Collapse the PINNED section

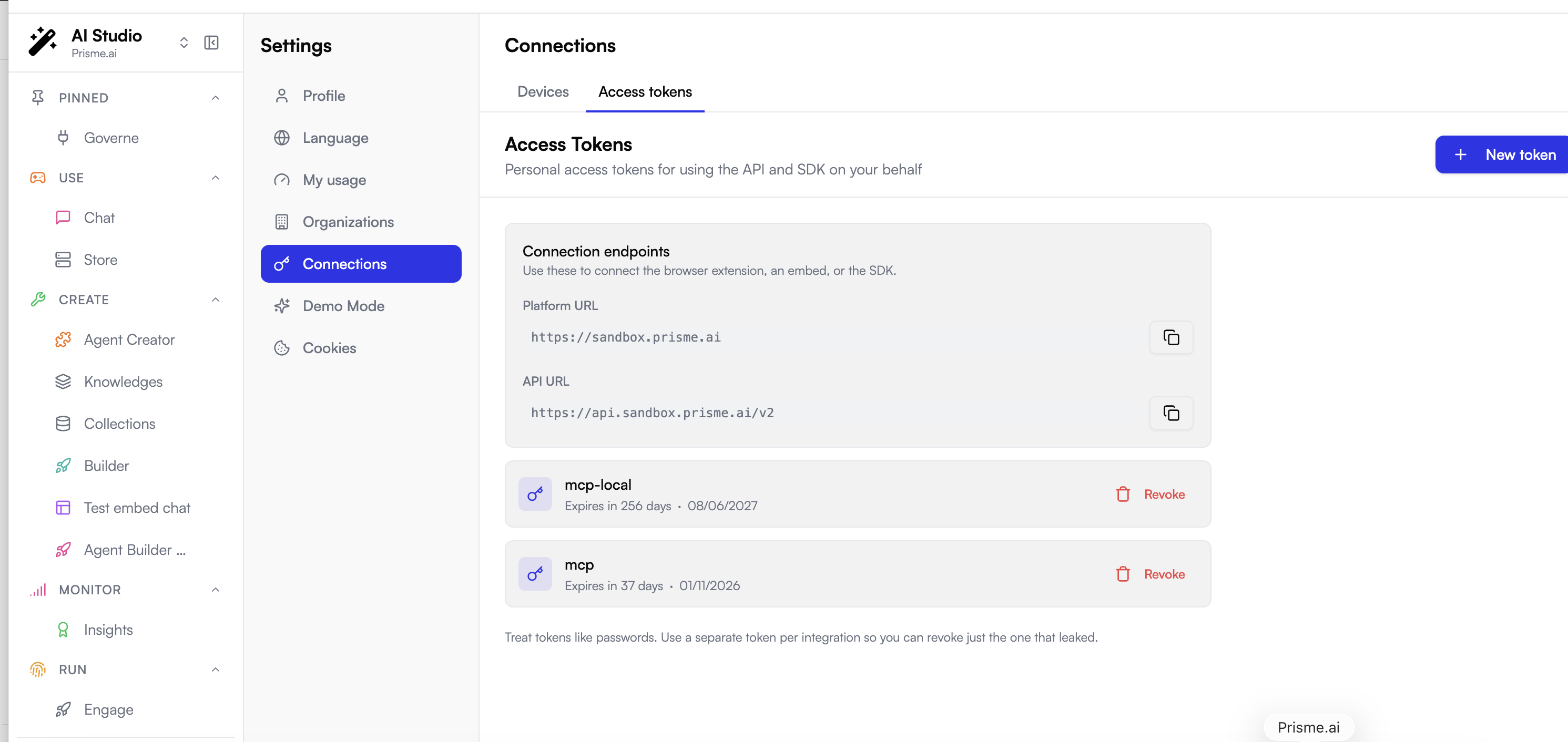pos(216,98)
